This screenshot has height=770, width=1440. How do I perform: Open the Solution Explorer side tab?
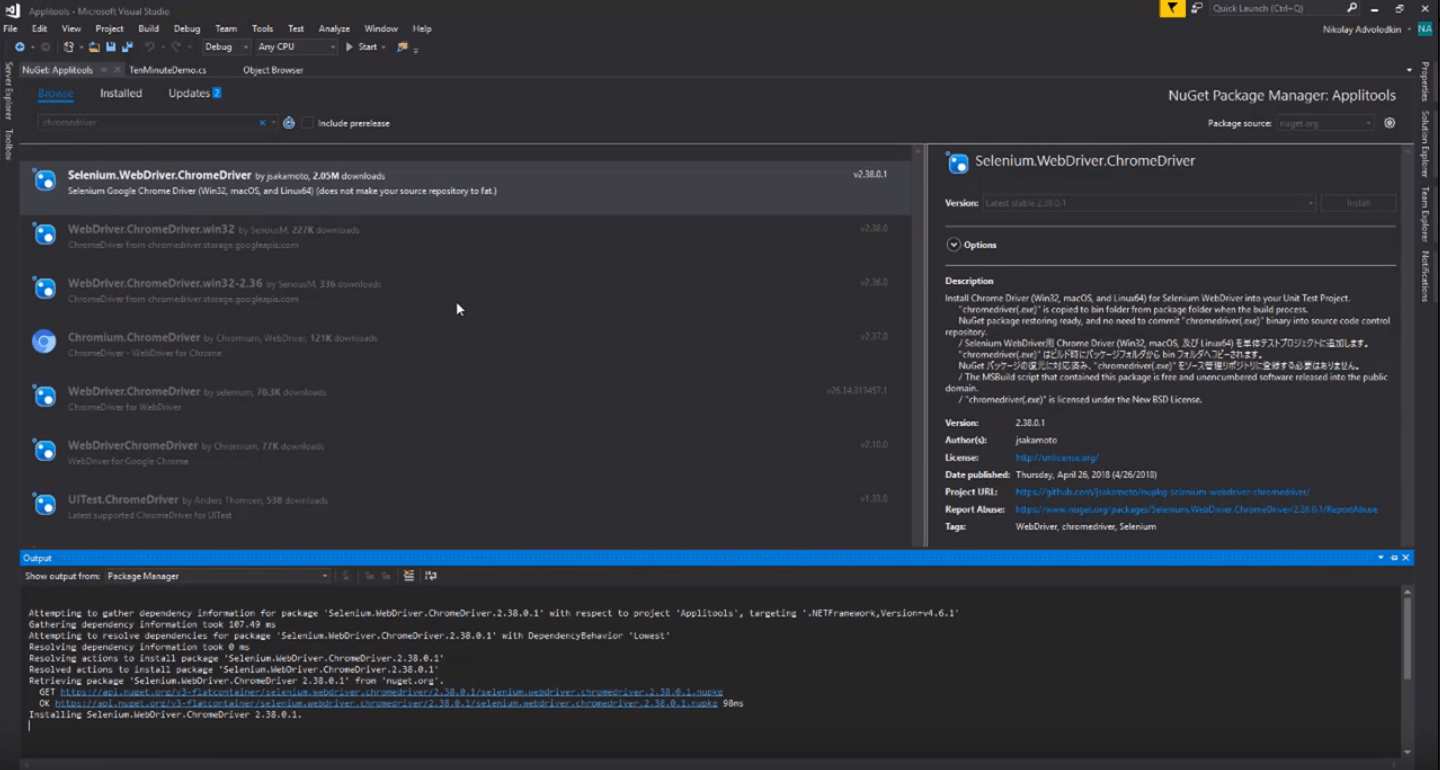pyautogui.click(x=1426, y=143)
